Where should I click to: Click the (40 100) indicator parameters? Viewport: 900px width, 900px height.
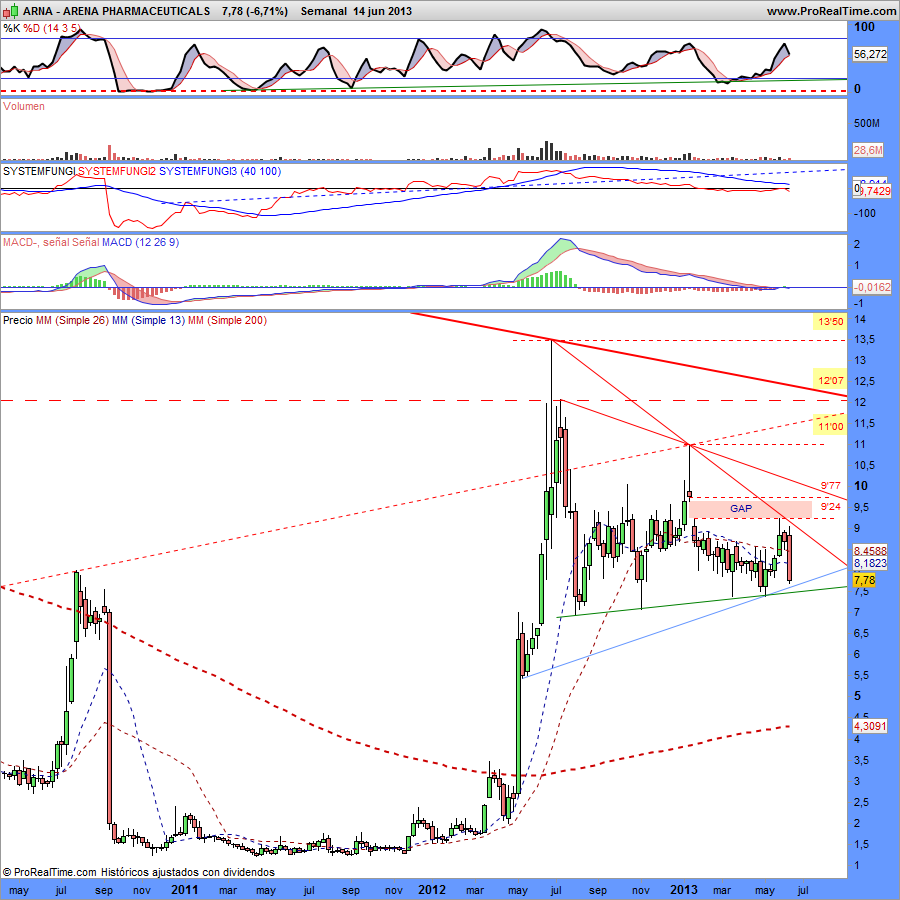(x=261, y=171)
